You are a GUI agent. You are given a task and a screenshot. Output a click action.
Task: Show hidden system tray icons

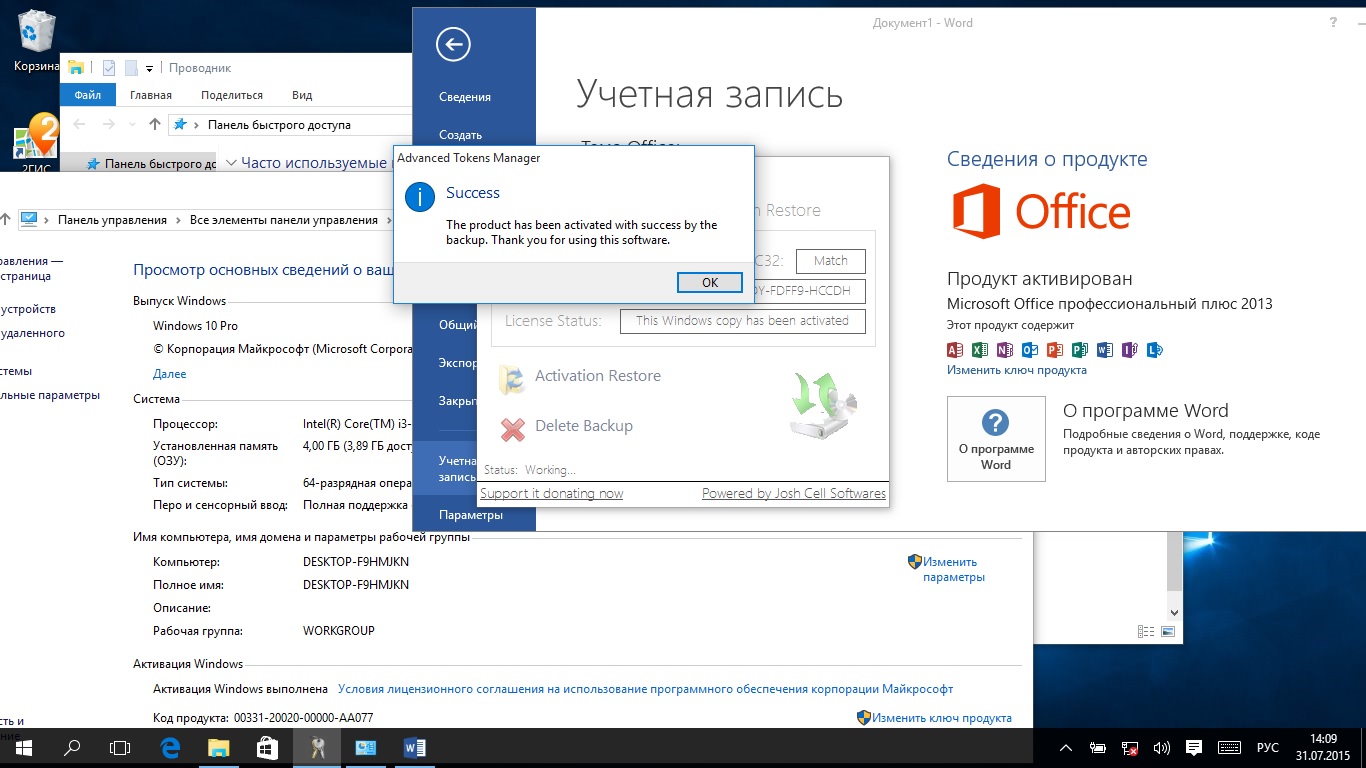point(1066,748)
